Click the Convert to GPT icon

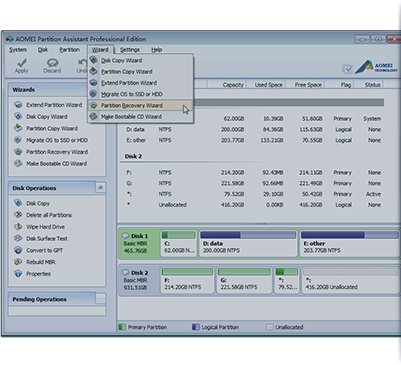click(x=18, y=250)
